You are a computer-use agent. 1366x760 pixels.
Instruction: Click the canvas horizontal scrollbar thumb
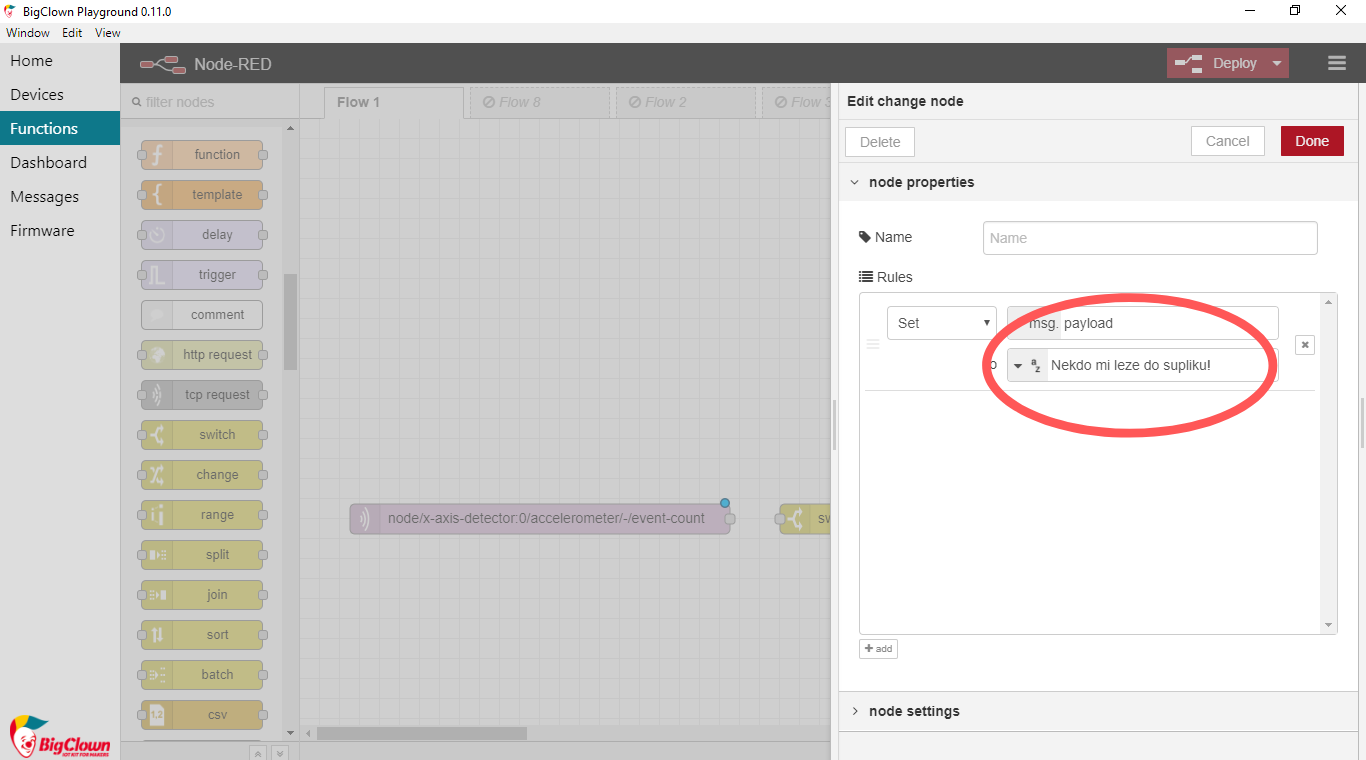point(422,733)
